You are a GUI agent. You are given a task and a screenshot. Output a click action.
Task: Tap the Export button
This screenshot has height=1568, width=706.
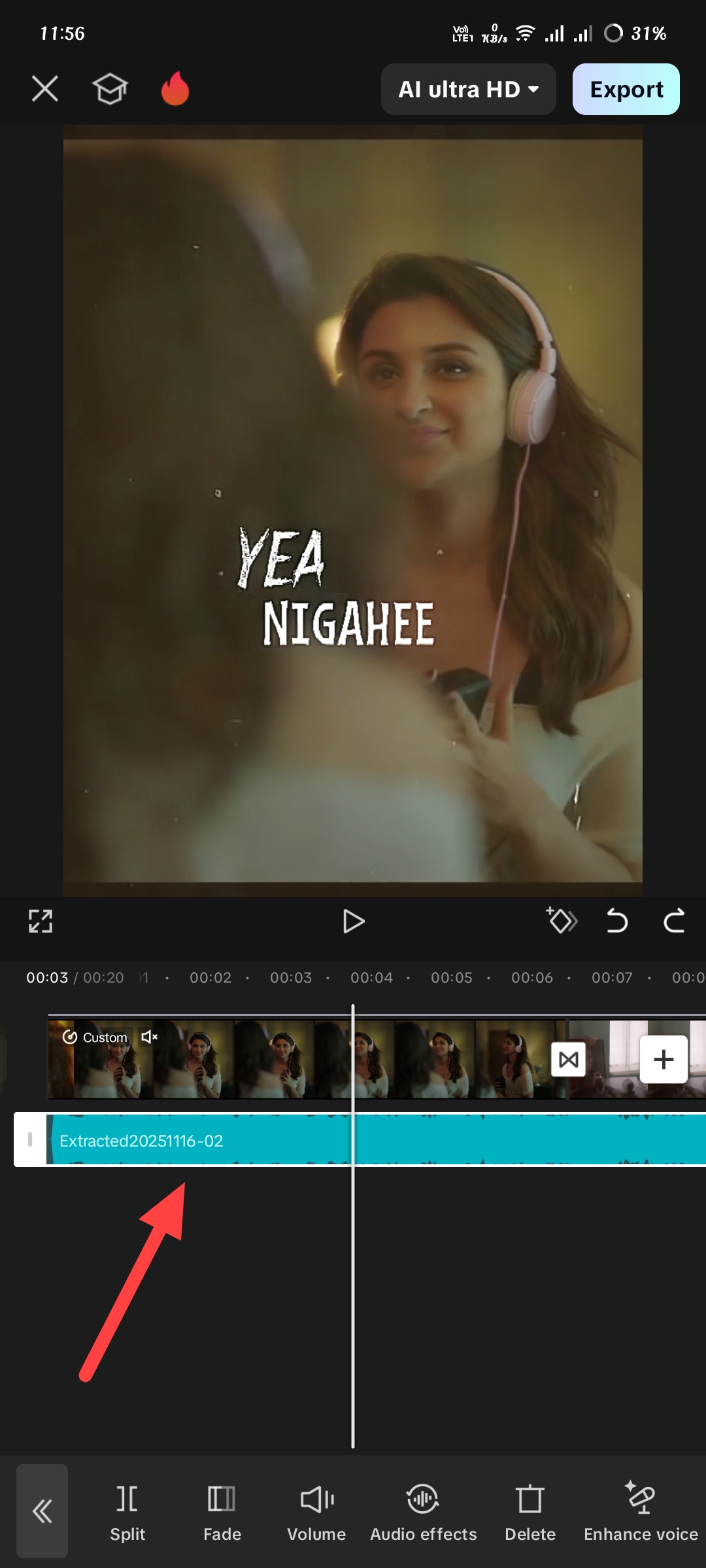[626, 89]
